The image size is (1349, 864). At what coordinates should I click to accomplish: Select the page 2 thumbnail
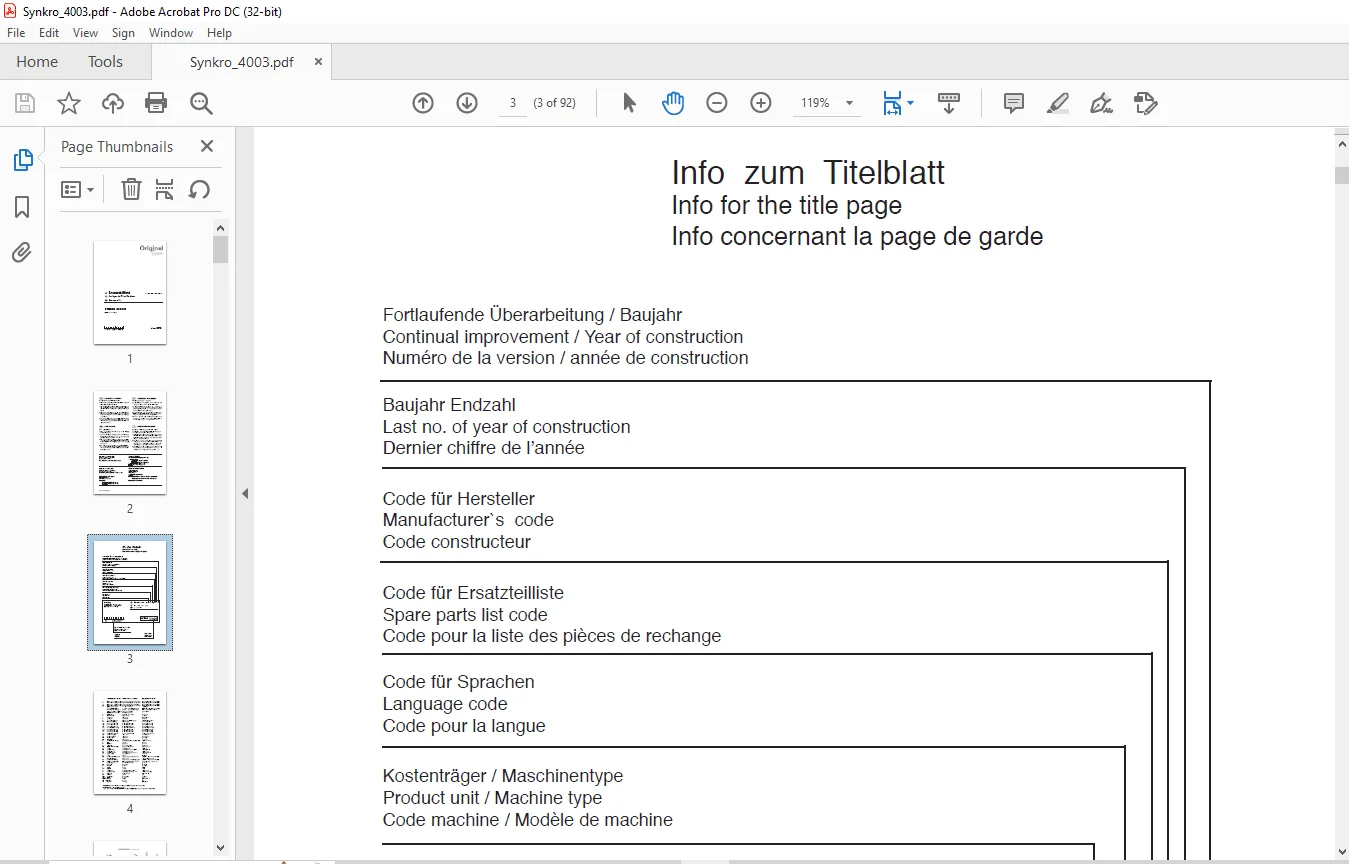click(x=130, y=443)
